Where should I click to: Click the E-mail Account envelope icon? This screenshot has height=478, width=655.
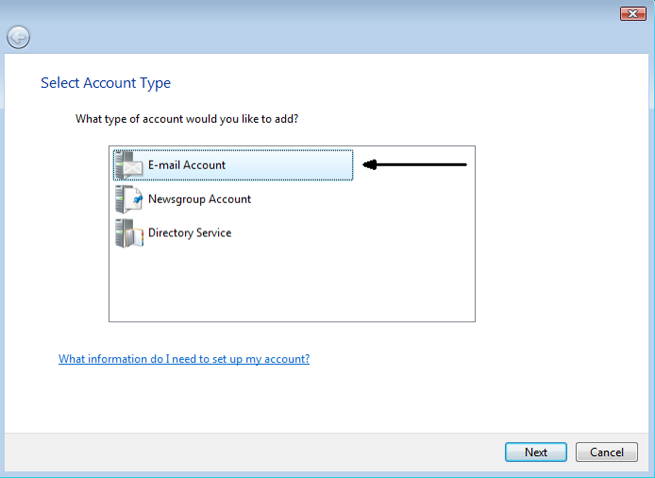[x=129, y=165]
